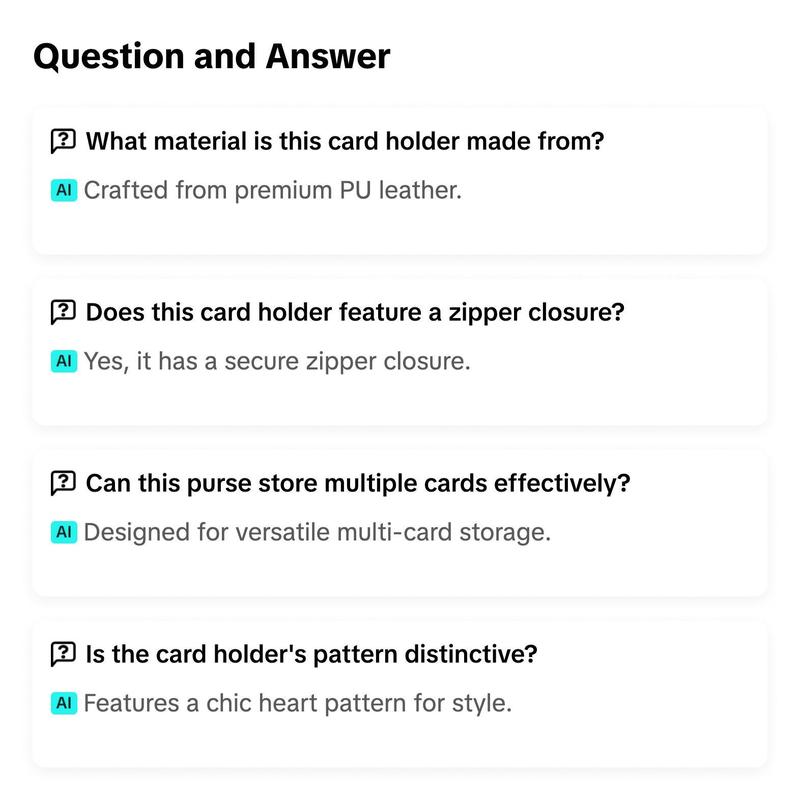Click question icon beside pattern distinctive question
Image resolution: width=800 pixels, height=800 pixels.
point(63,654)
